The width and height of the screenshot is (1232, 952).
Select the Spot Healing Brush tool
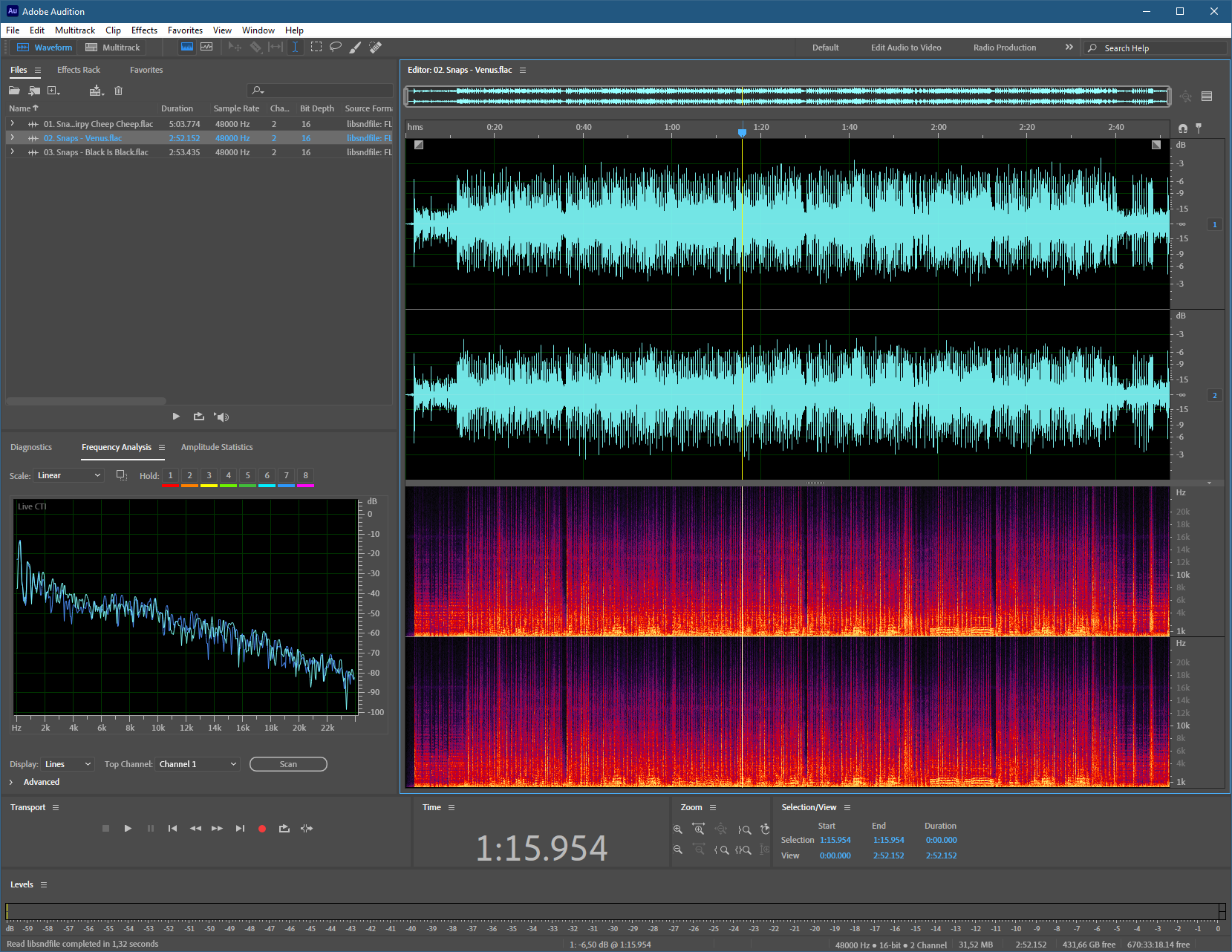click(376, 47)
